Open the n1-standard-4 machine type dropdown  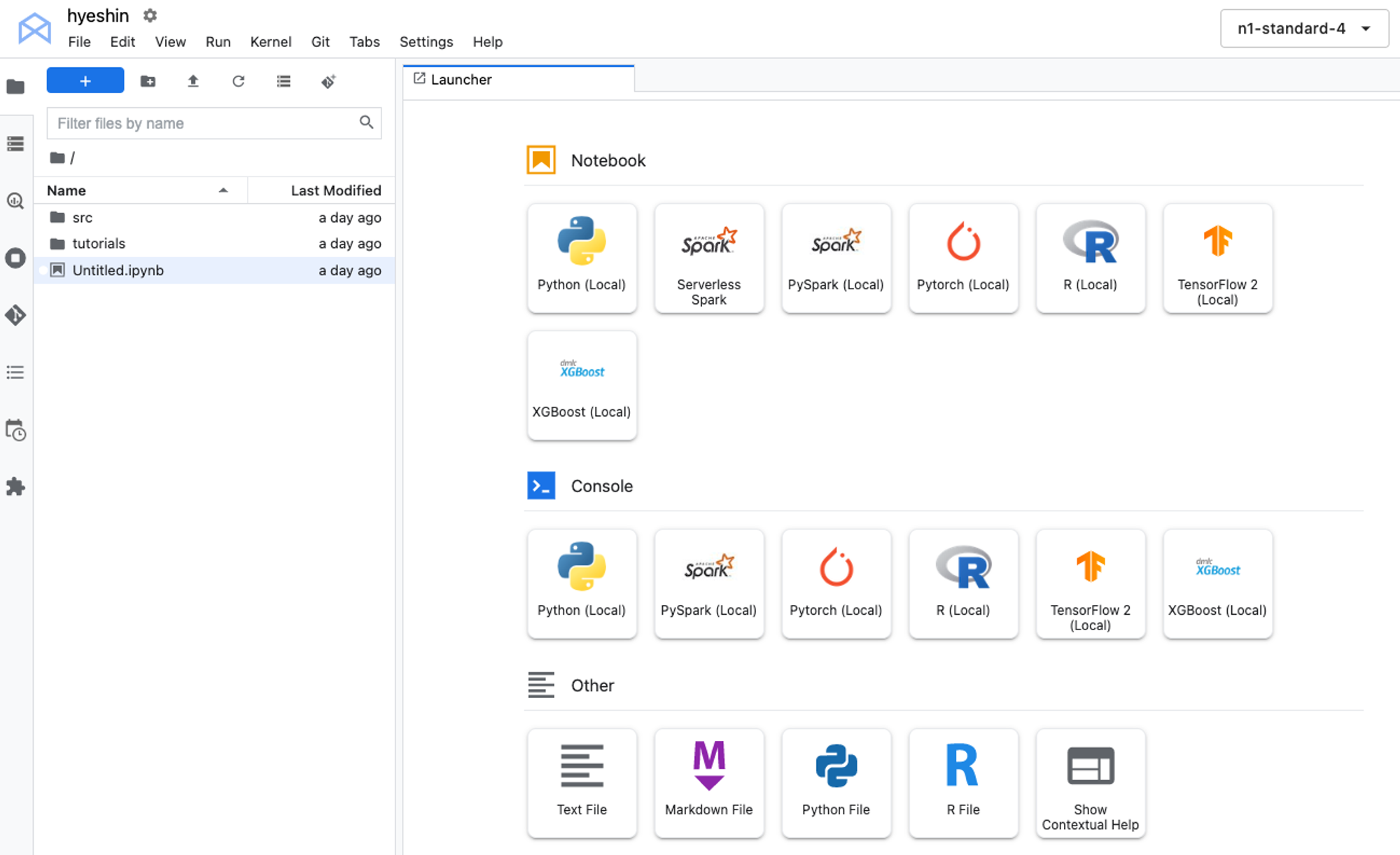1303,29
